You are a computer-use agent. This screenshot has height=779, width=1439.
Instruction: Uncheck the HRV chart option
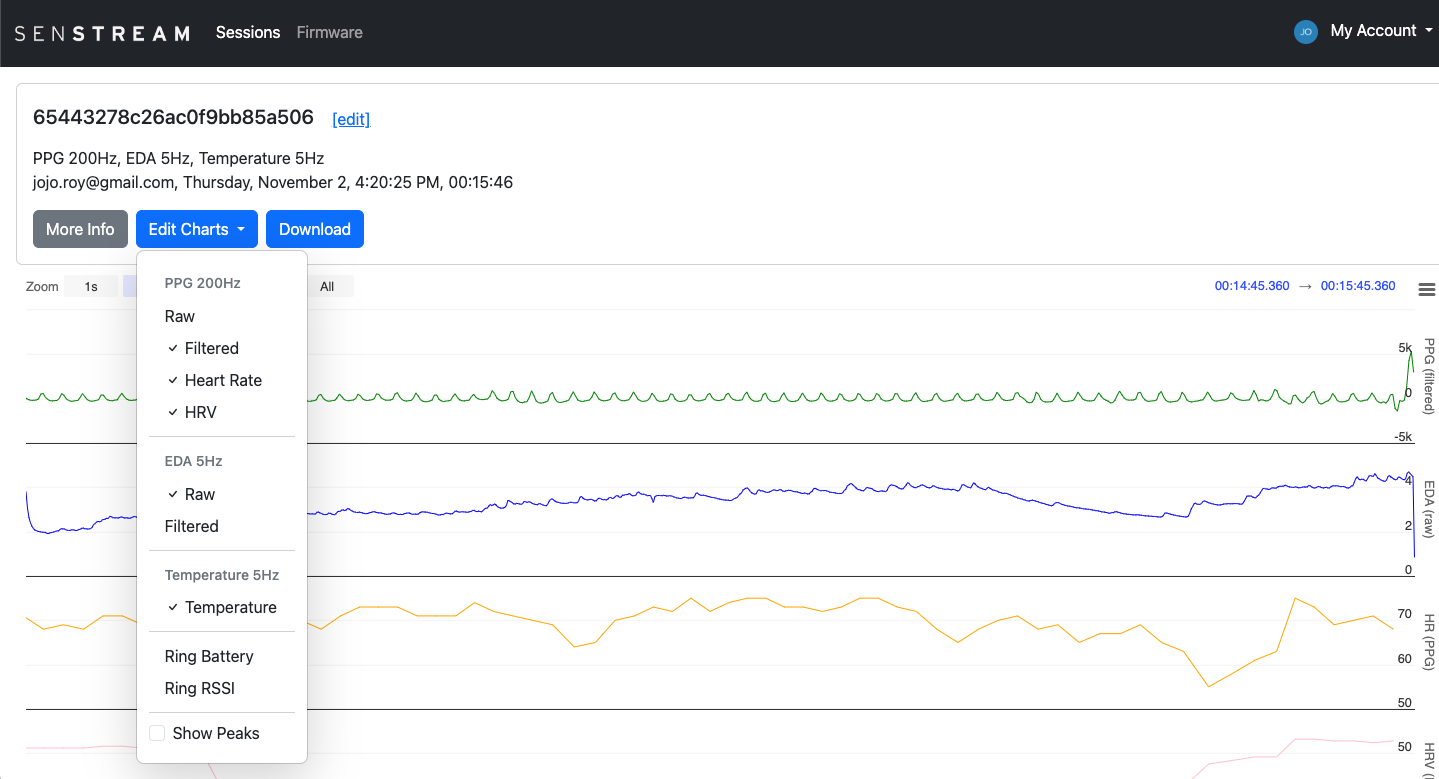pyautogui.click(x=200, y=412)
